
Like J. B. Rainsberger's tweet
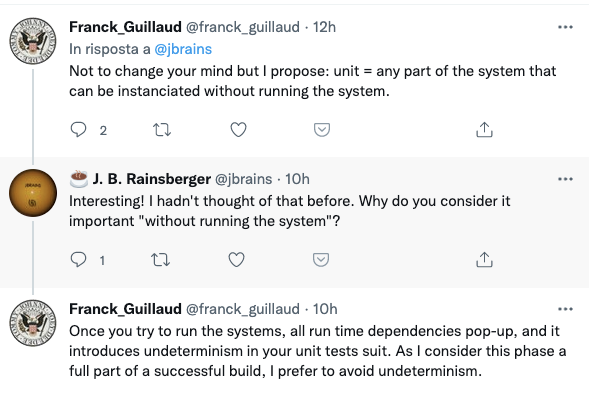point(236,260)
